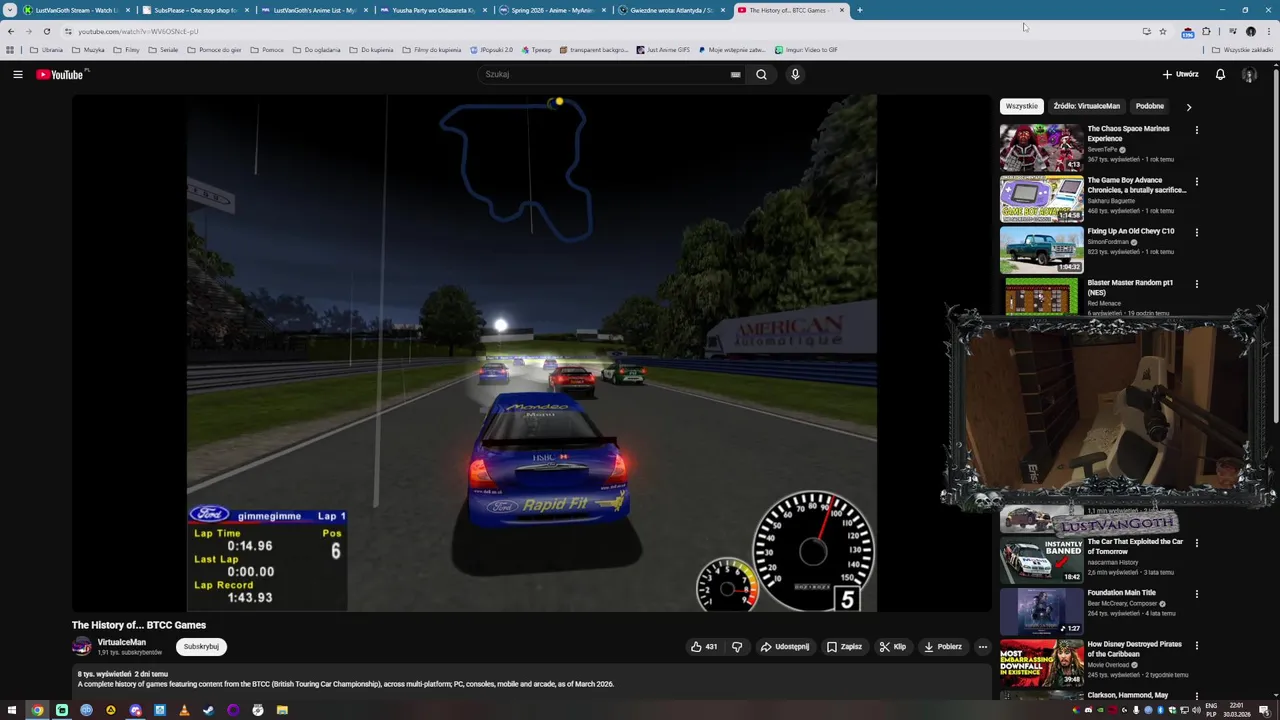Image resolution: width=1280 pixels, height=720 pixels.
Task: Dislike the BTCC Games video
Action: click(737, 647)
